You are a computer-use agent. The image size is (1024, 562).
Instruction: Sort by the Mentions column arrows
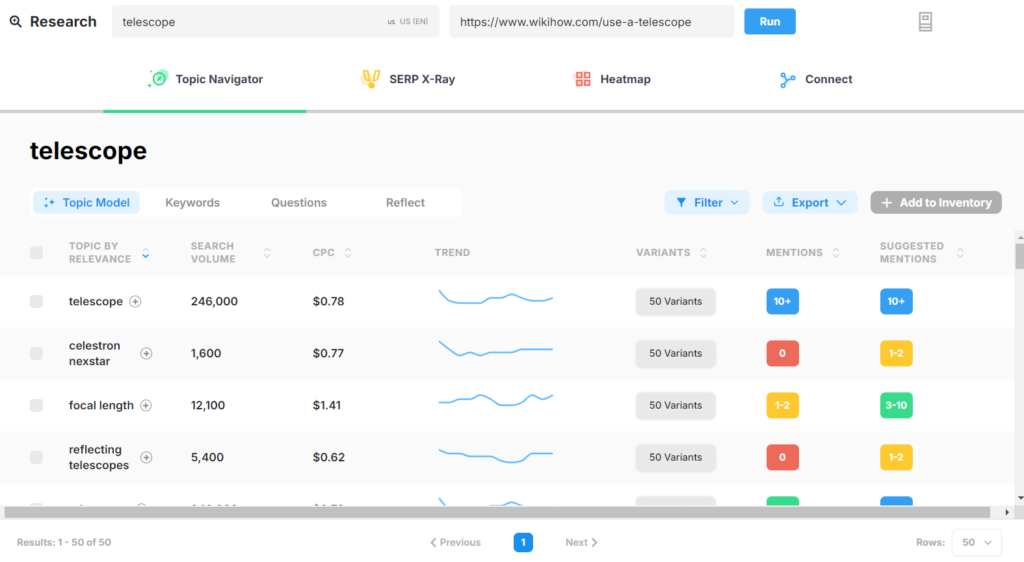(836, 253)
